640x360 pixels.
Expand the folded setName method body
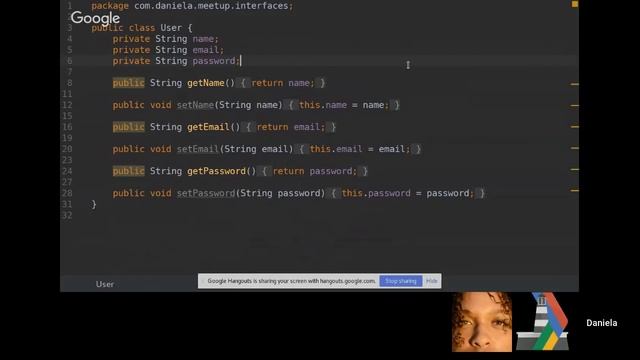(x=344, y=105)
